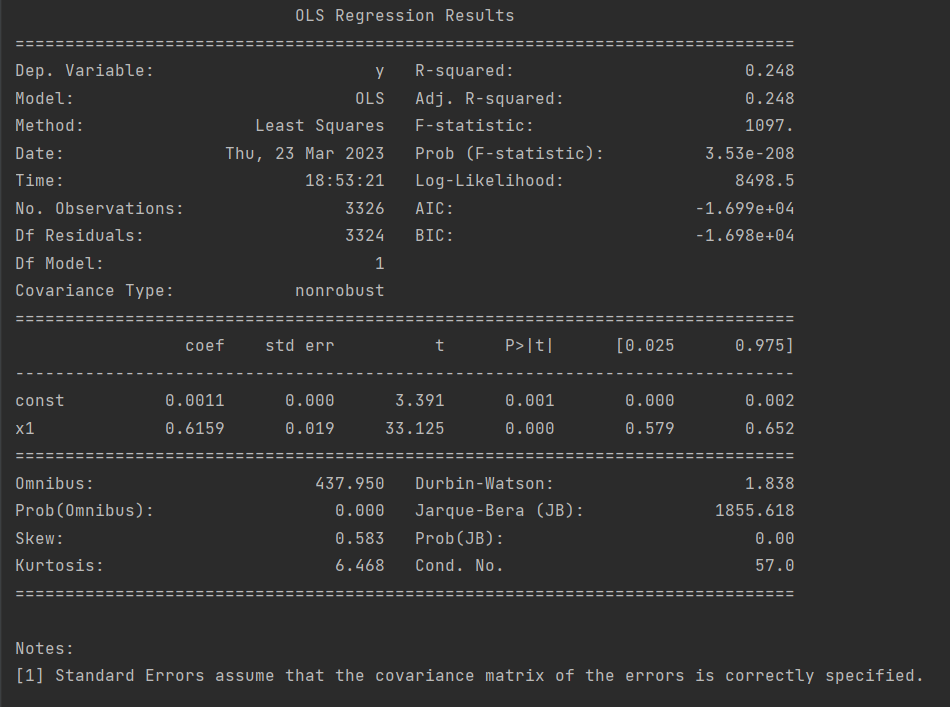The width and height of the screenshot is (950, 707).
Task: Select the date 'Thu, 23 Mar 2023'
Action: point(305,154)
